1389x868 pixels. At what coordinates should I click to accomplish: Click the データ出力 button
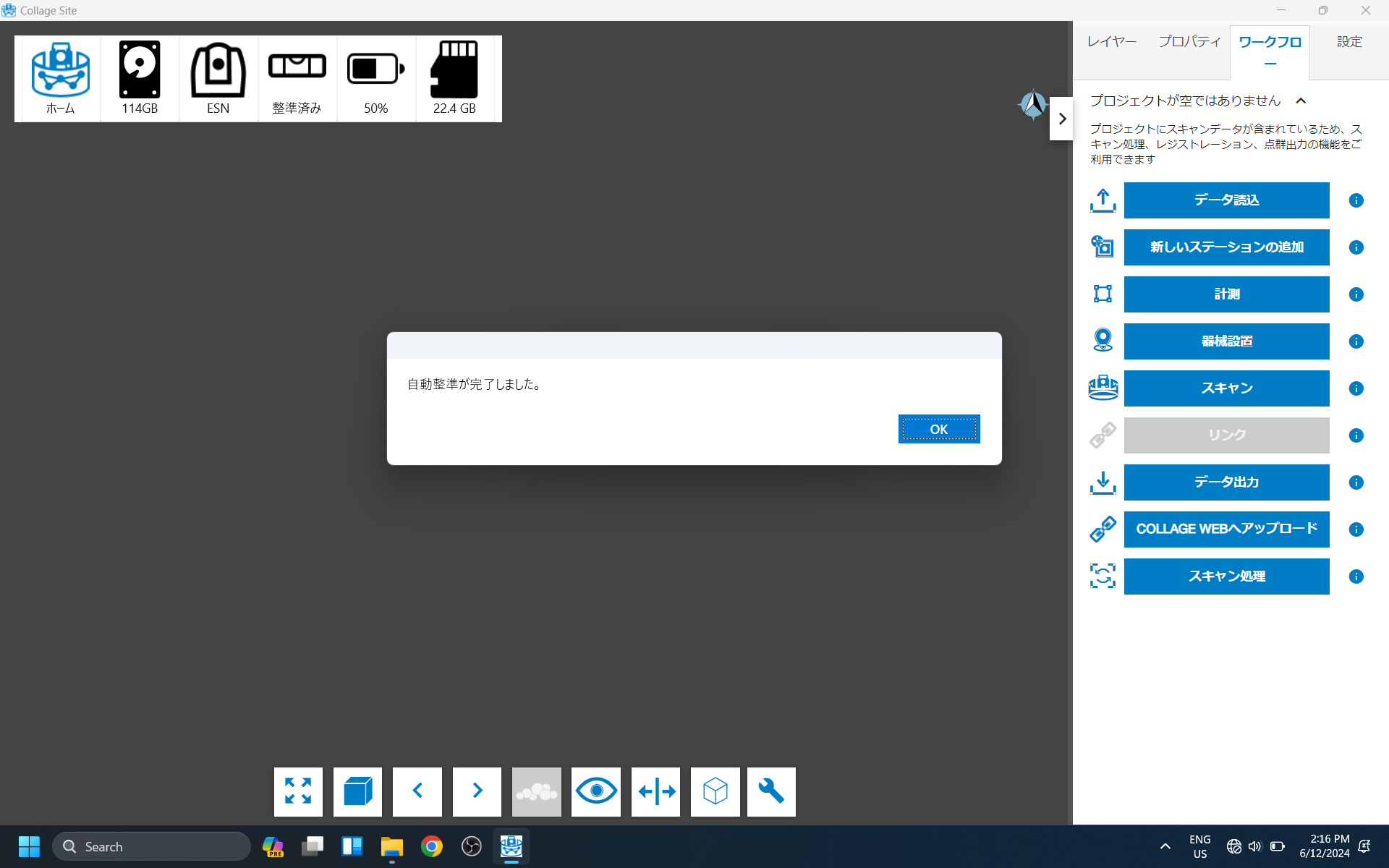(1226, 482)
